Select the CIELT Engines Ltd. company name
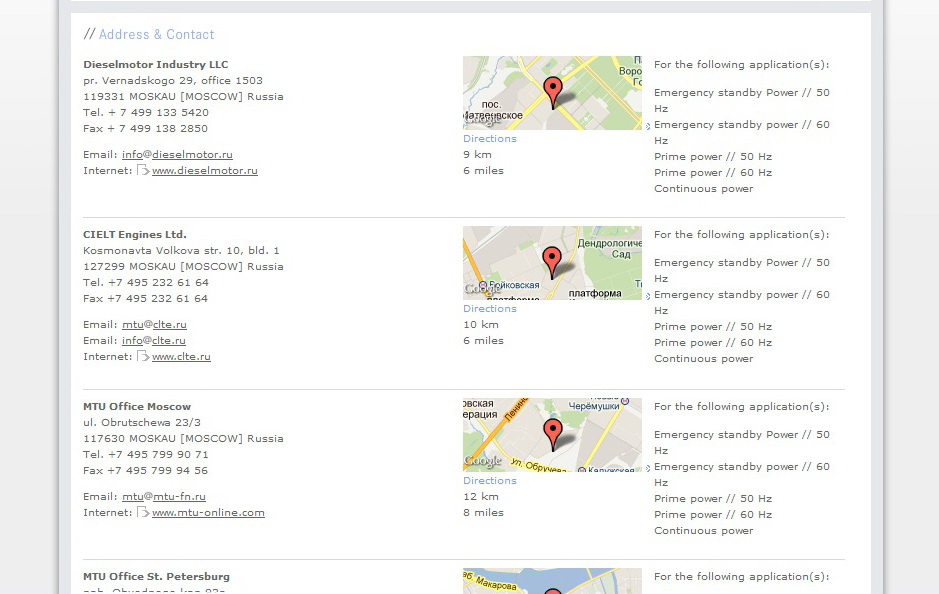This screenshot has height=594, width=939. (x=135, y=234)
